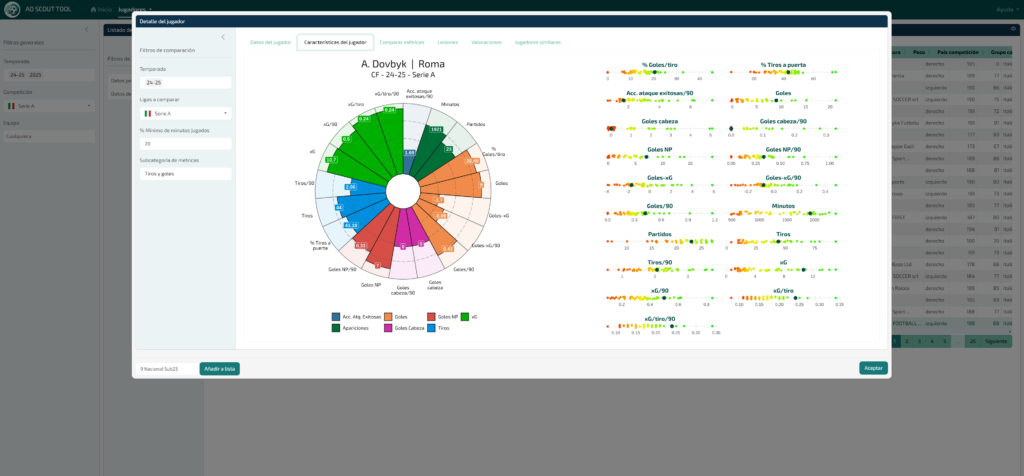Click the AO Scout Tool logo icon
This screenshot has width=1024, height=476.
(12, 9)
